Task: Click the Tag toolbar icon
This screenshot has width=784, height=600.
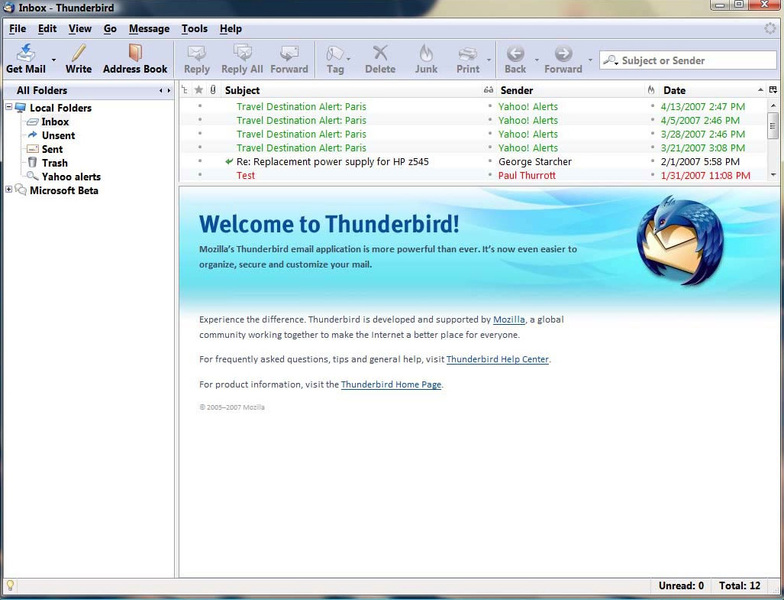Action: [334, 53]
